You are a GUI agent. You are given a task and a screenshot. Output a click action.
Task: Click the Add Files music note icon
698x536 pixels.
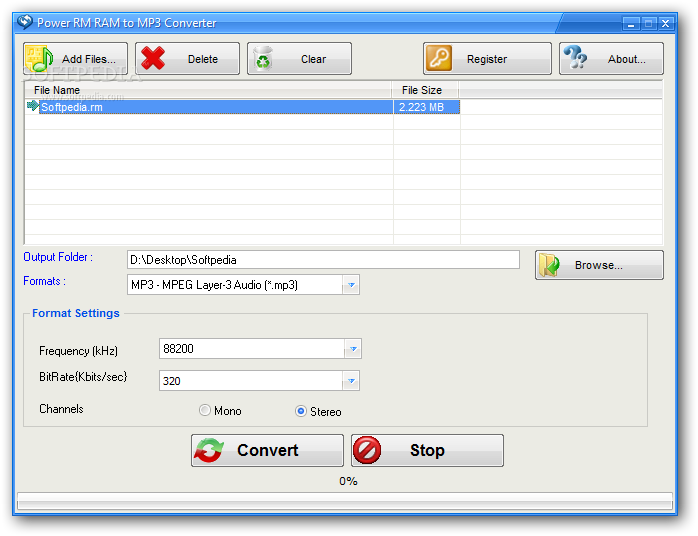(x=39, y=59)
